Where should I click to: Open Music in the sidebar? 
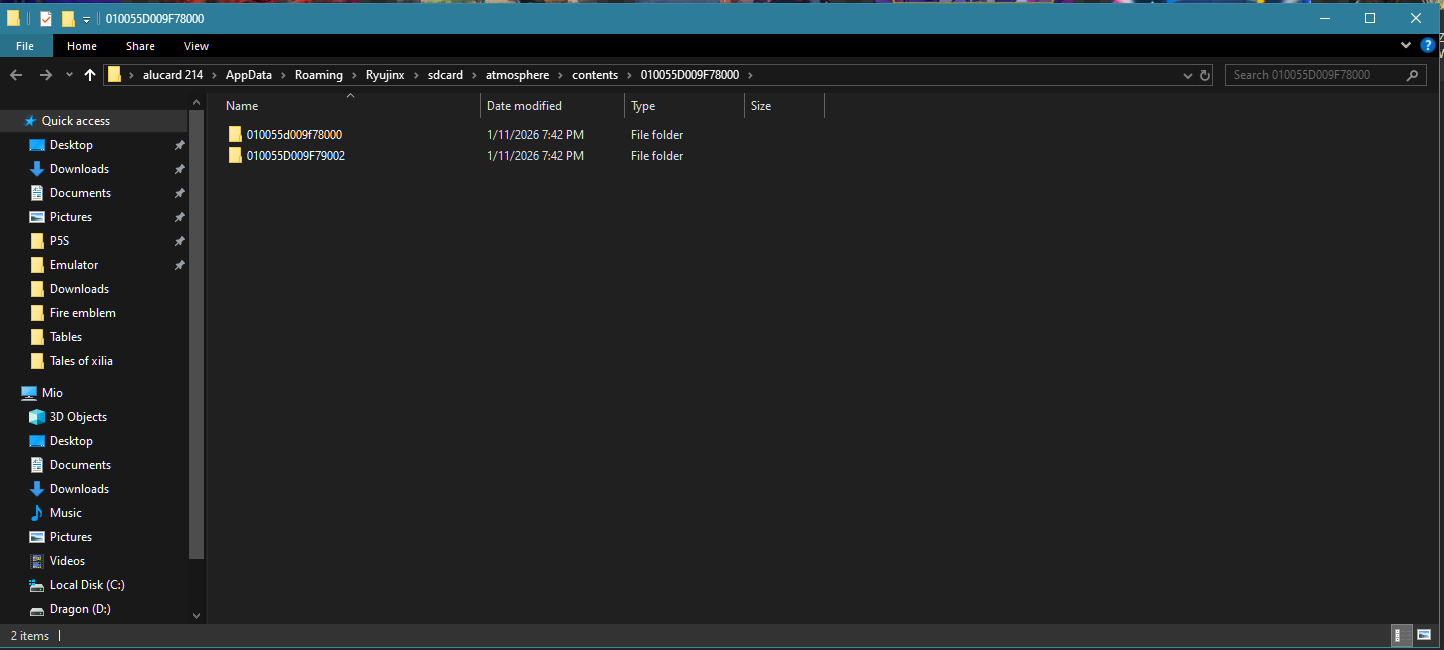click(66, 513)
